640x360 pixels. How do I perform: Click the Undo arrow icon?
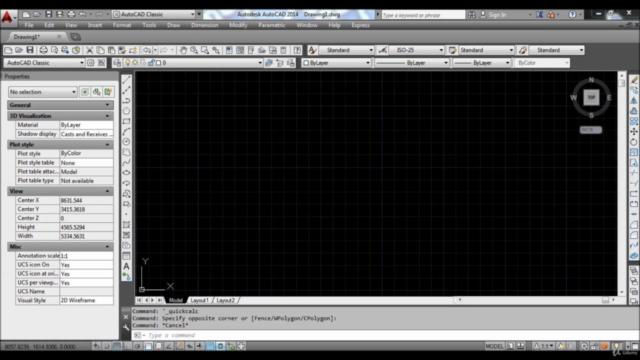pyautogui.click(x=147, y=50)
